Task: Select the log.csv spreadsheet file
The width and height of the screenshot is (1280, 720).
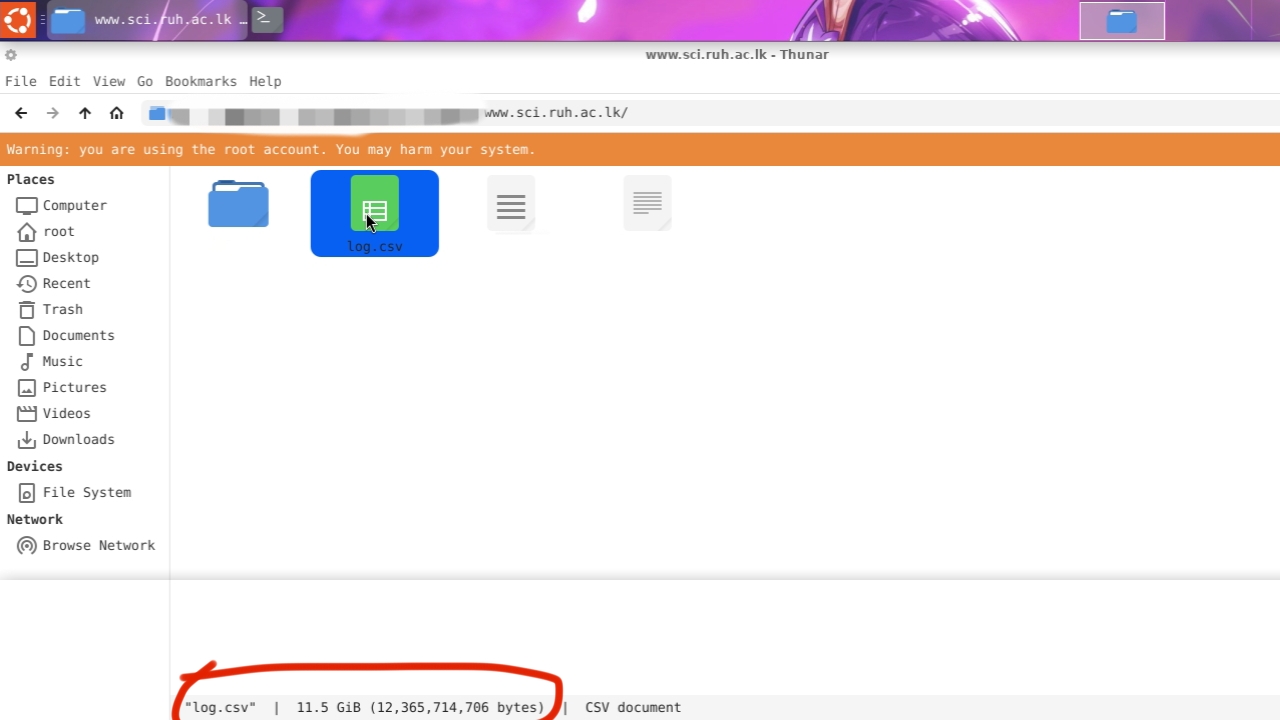Action: click(x=374, y=212)
